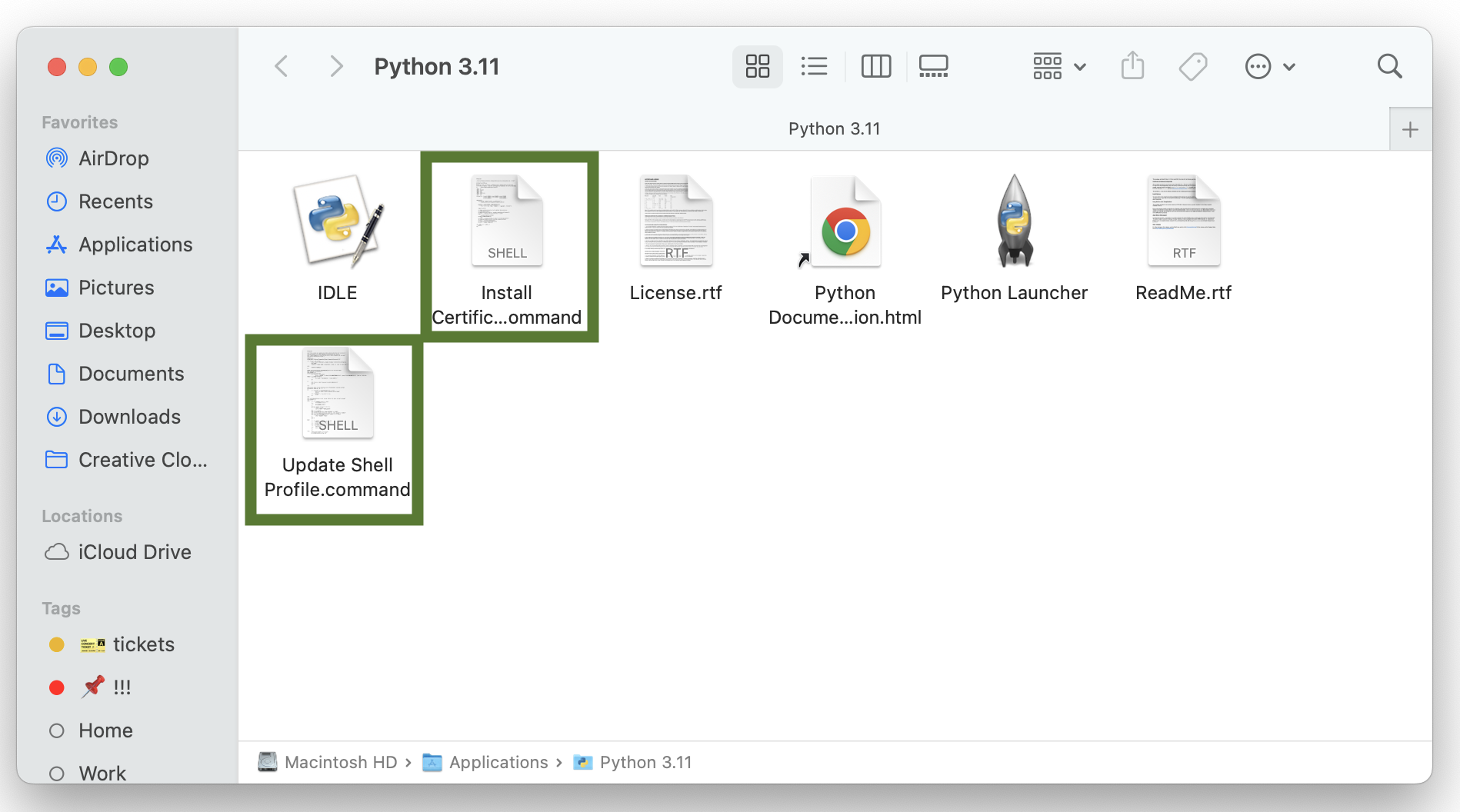Zoom the window with green button
The image size is (1460, 812).
point(118,67)
